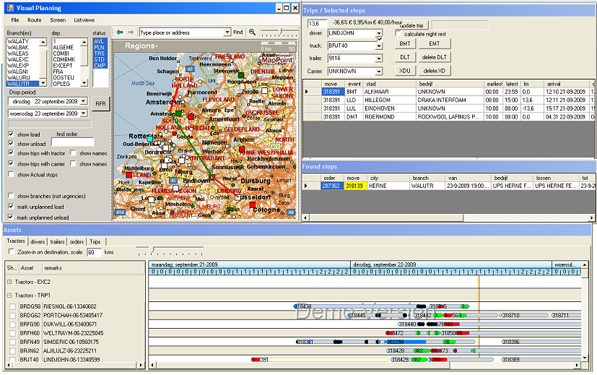Open the Carrier dropdown showing UNKNOWN
The width and height of the screenshot is (597, 375).
coord(378,71)
